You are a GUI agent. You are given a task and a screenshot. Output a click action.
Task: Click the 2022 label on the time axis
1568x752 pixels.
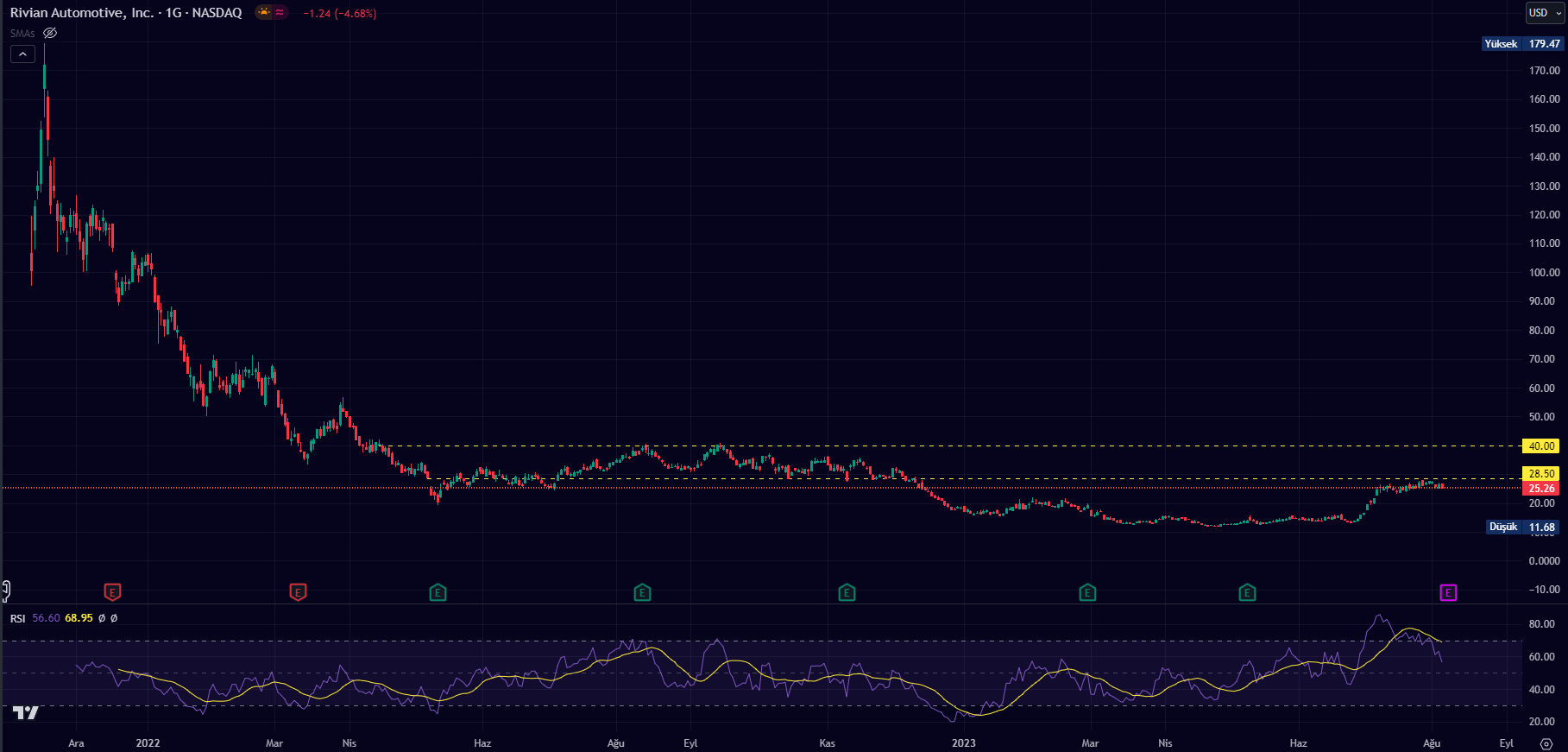[148, 743]
